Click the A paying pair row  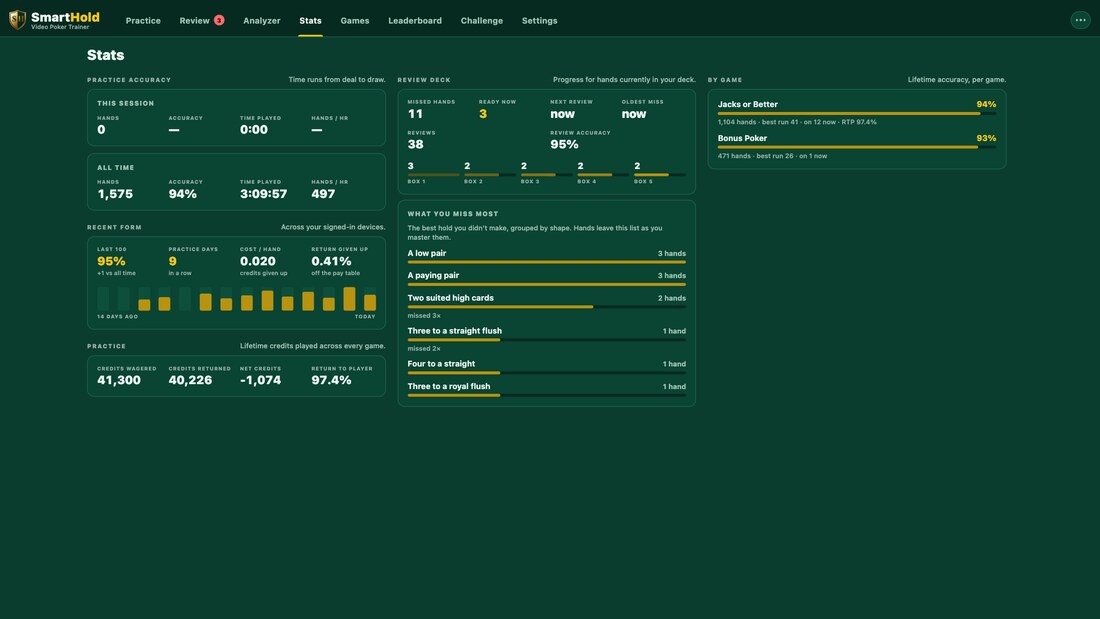[x=546, y=279]
